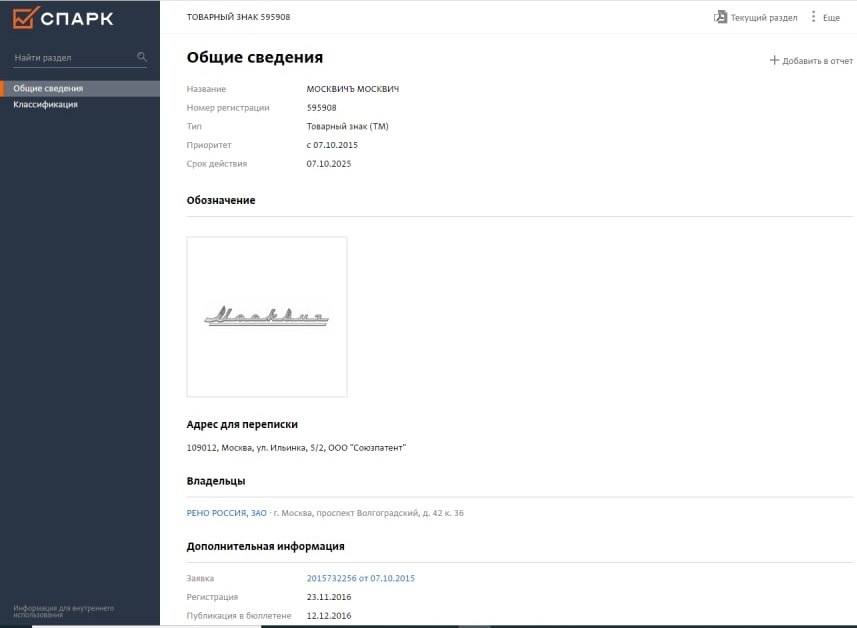The height and width of the screenshot is (628, 857).
Task: Click the 'ТОВАРНЫЙ ЗНАК 595908' page title
Action: (238, 17)
